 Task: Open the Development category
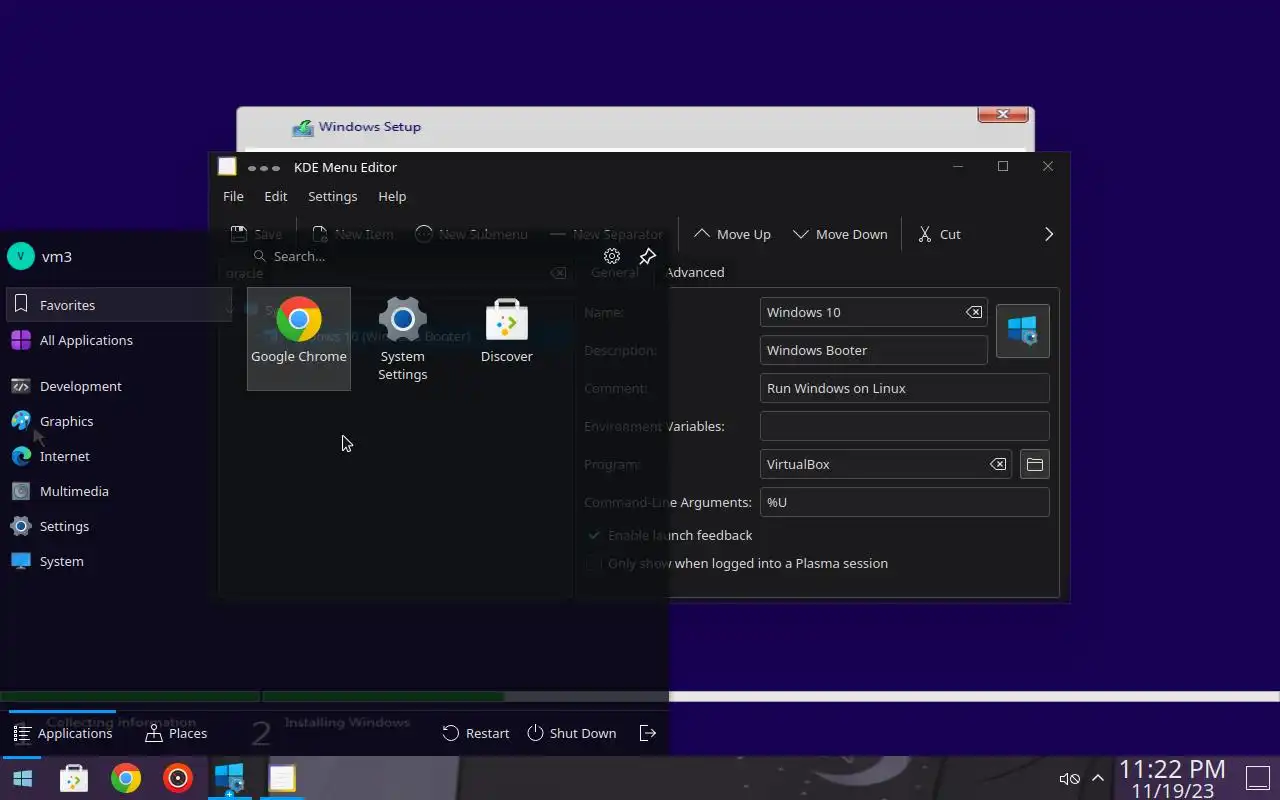pos(118,386)
